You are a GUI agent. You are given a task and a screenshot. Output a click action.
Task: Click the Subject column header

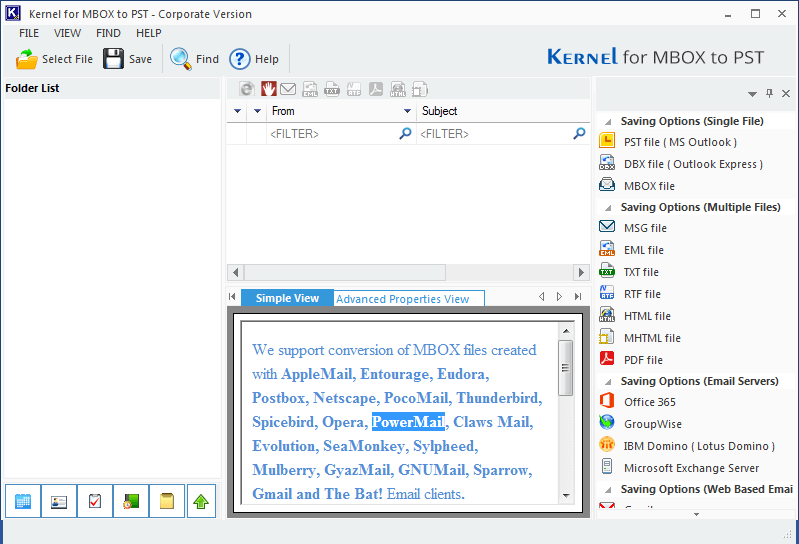pyautogui.click(x=503, y=111)
